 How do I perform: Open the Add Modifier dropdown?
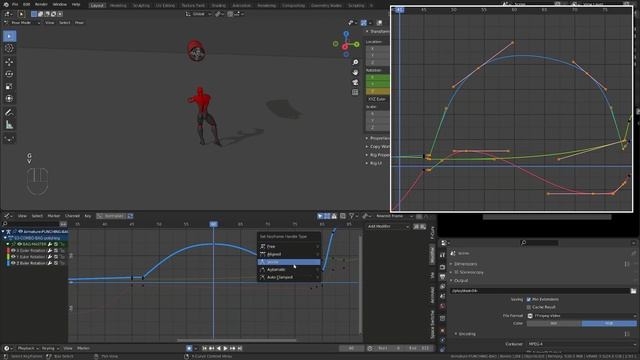coord(388,226)
